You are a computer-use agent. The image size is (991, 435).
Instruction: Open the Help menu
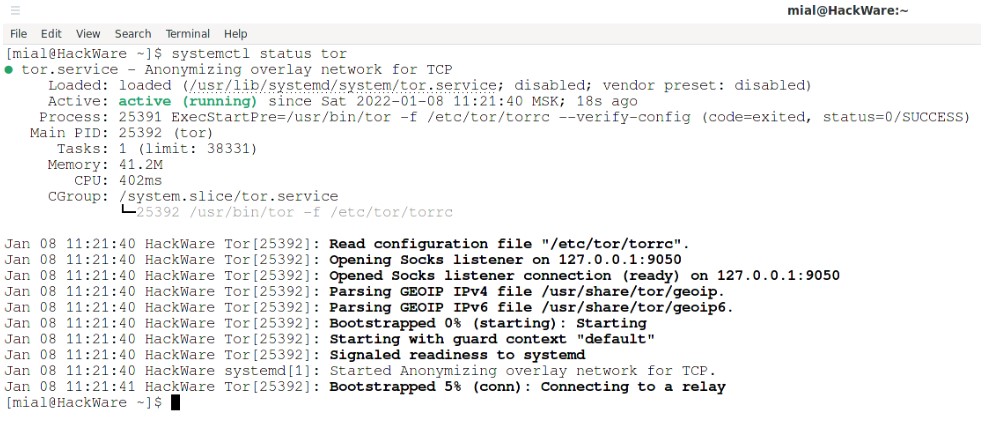235,34
